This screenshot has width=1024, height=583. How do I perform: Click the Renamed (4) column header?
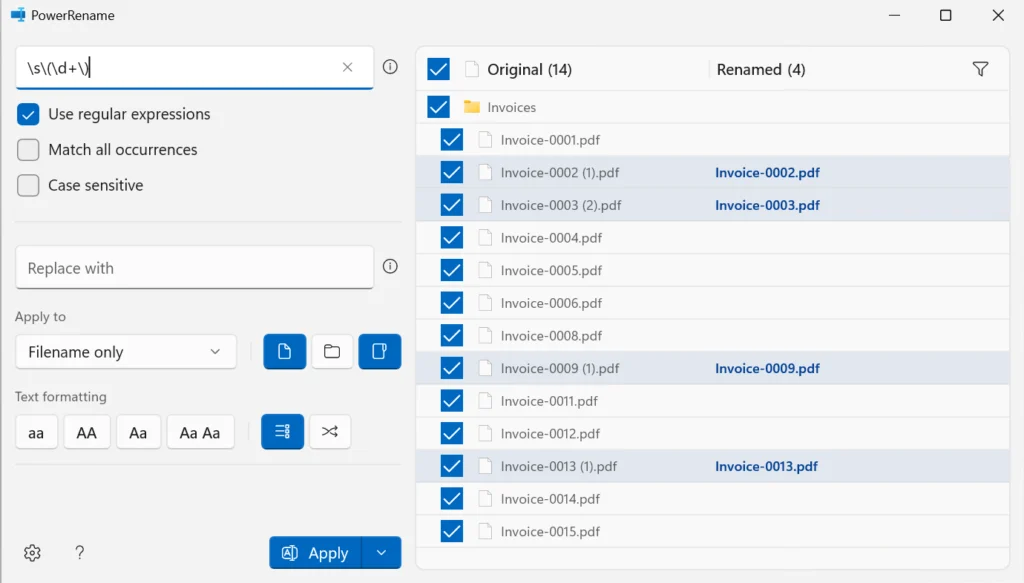[761, 69]
